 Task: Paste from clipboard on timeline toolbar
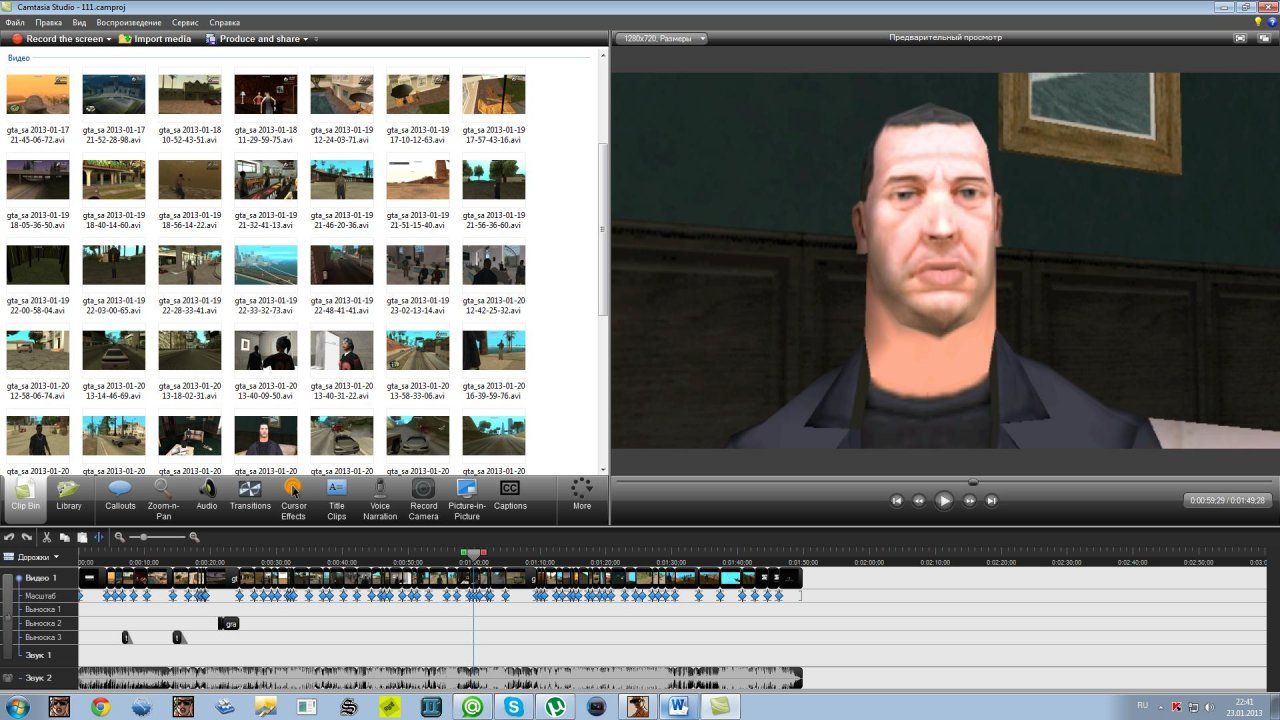(x=82, y=537)
